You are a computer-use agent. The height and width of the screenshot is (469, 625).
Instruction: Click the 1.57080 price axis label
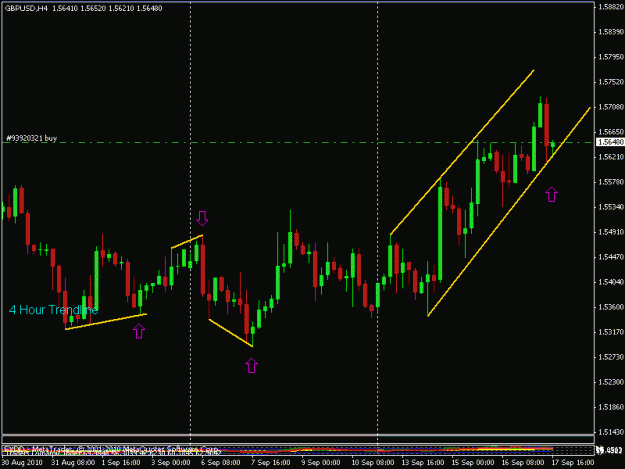(611, 107)
